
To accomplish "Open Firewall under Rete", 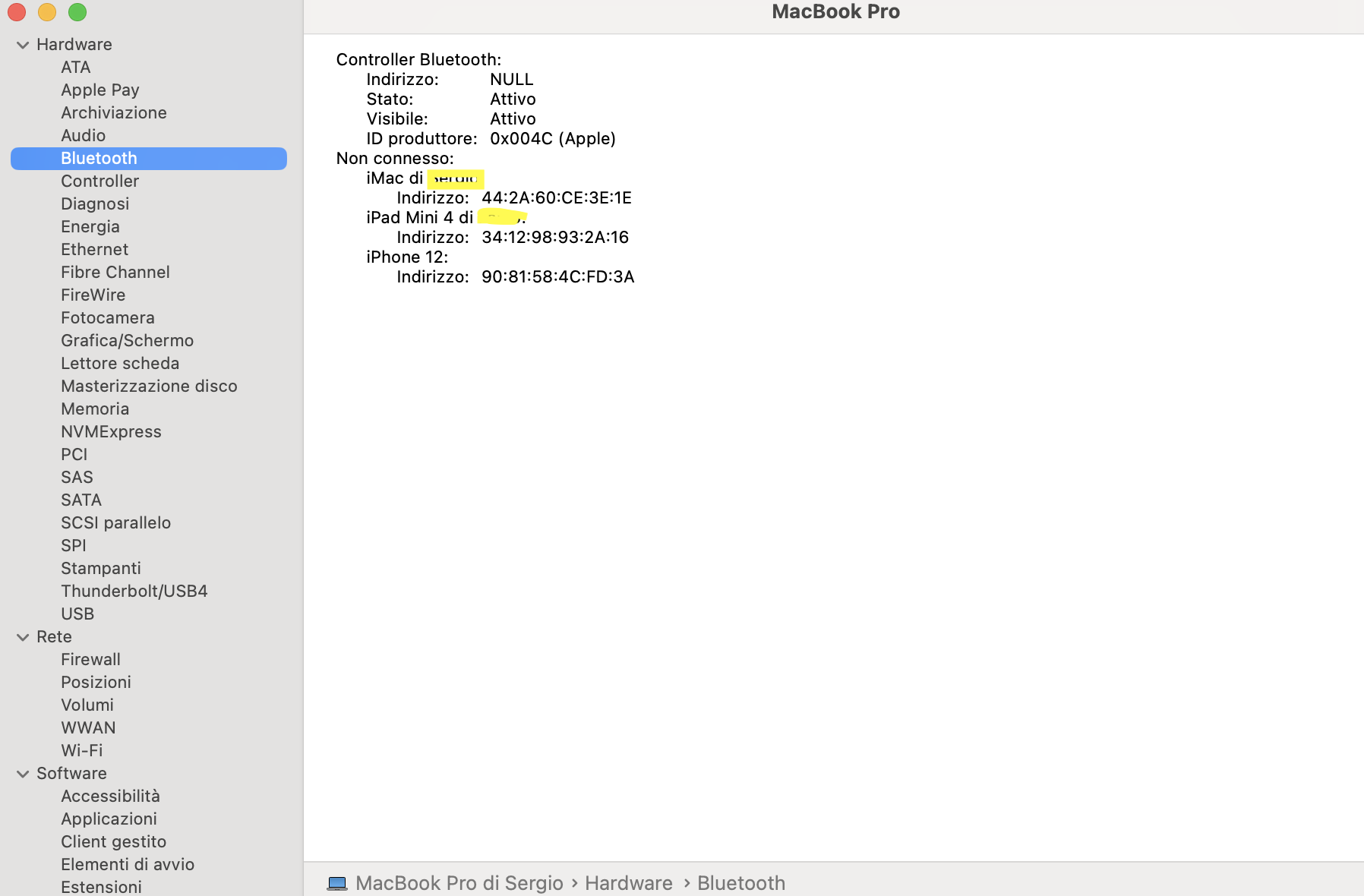I will pyautogui.click(x=91, y=660).
